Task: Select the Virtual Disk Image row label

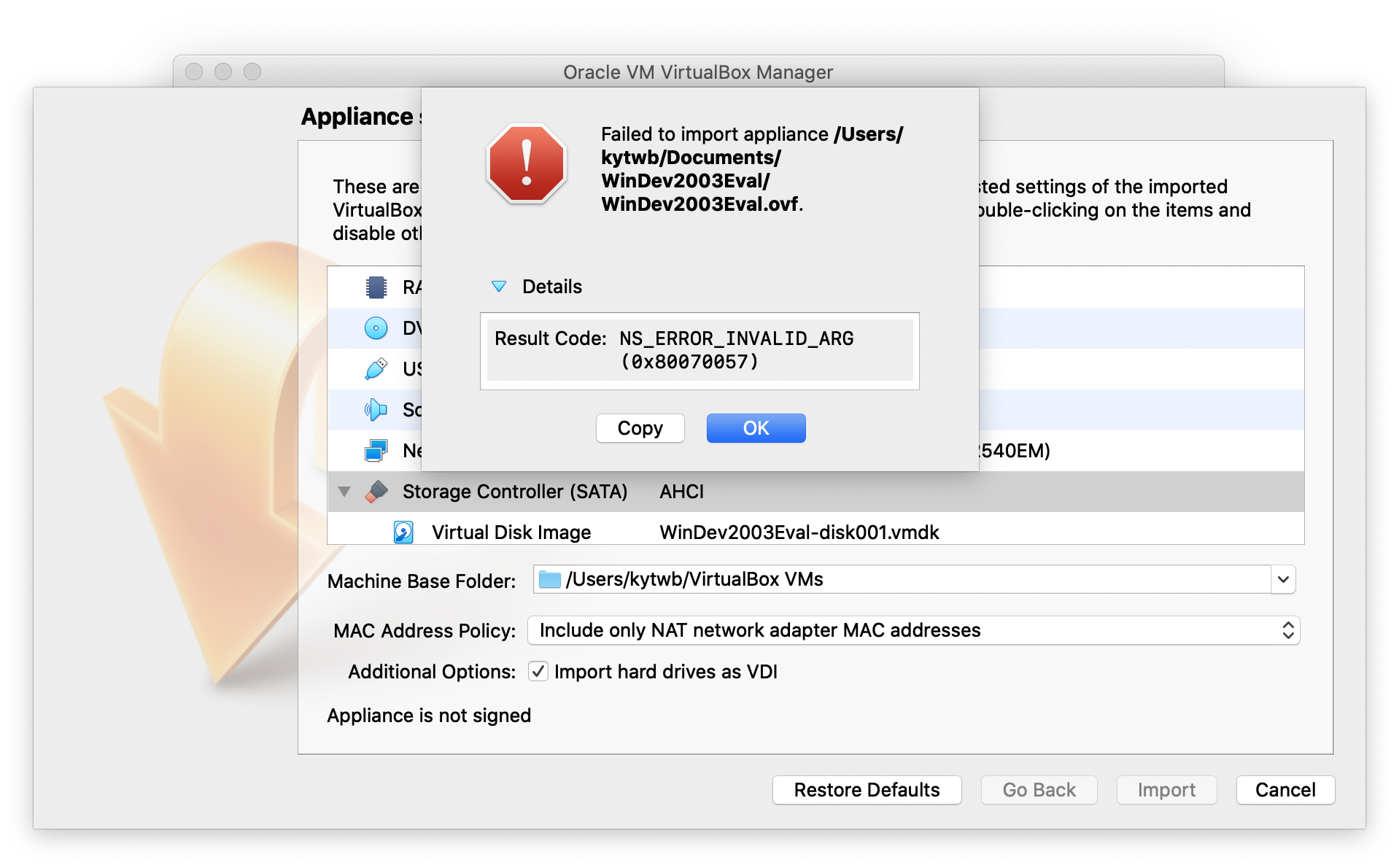Action: point(511,532)
